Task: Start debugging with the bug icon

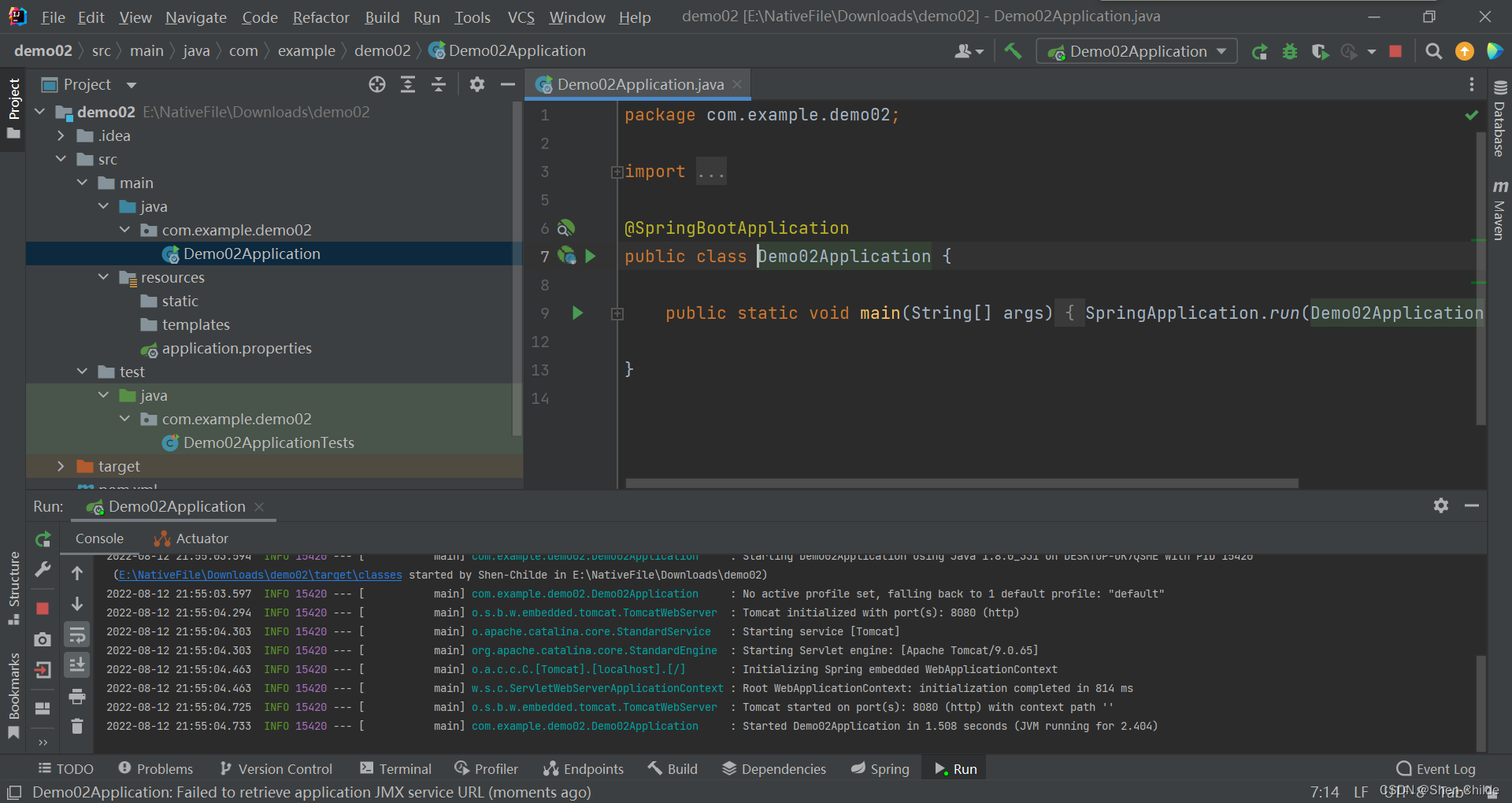Action: point(1290,51)
